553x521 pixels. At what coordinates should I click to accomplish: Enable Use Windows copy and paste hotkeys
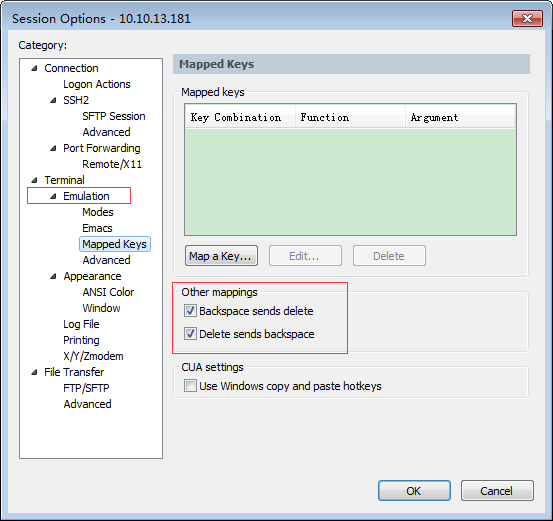(190, 386)
